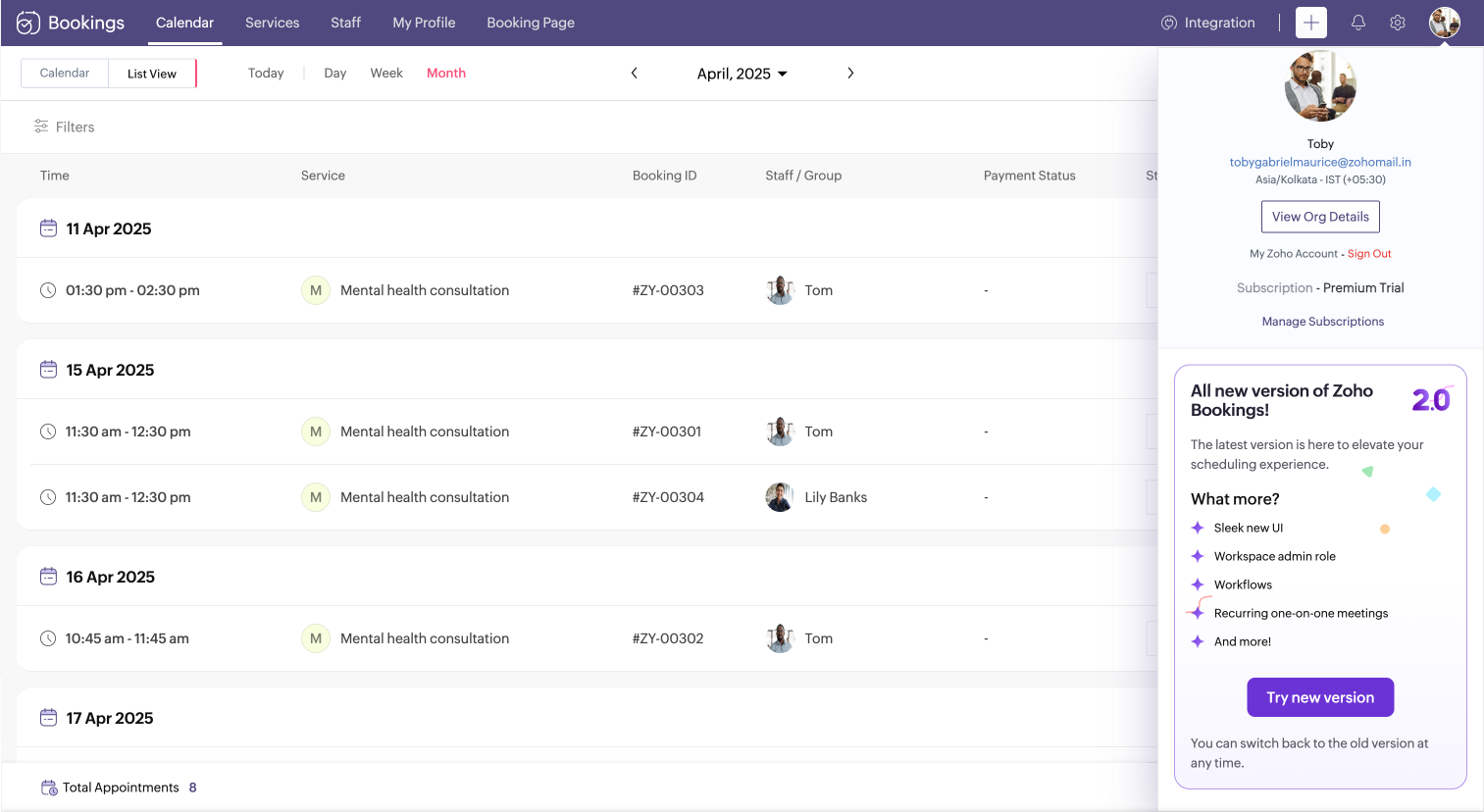Open the Booking Page tab

[531, 23]
